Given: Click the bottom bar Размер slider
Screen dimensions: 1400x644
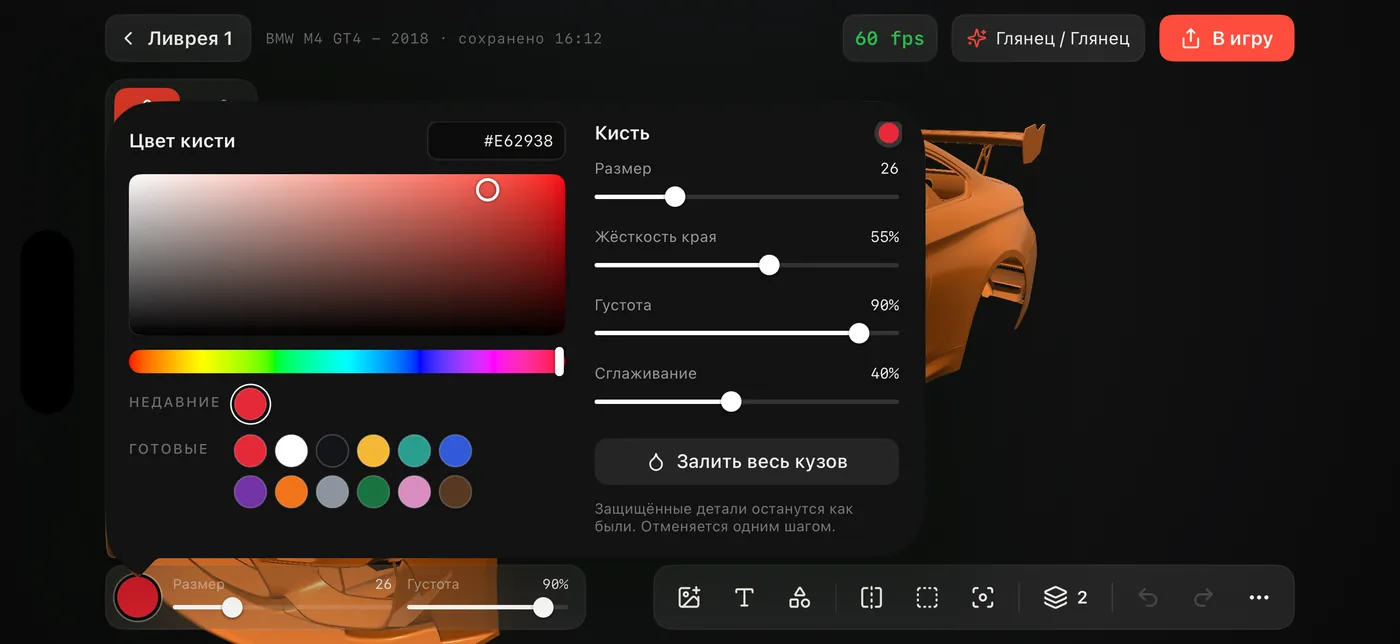Looking at the screenshot, I should coord(284,607).
